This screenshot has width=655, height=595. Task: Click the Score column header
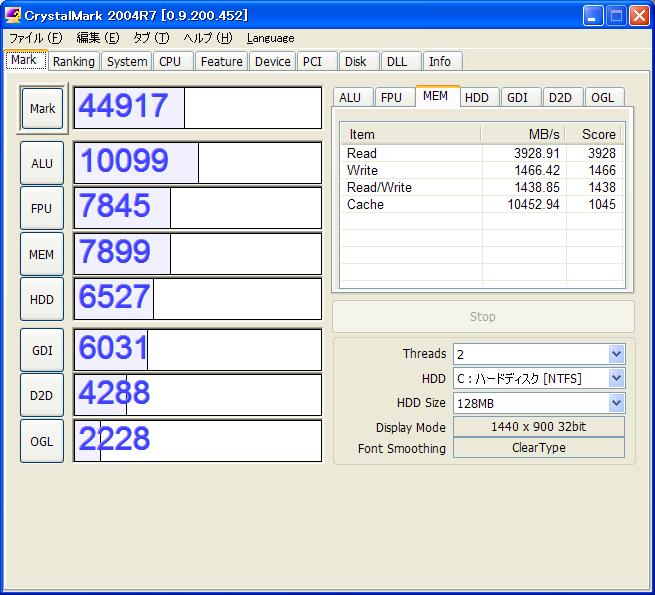(594, 135)
